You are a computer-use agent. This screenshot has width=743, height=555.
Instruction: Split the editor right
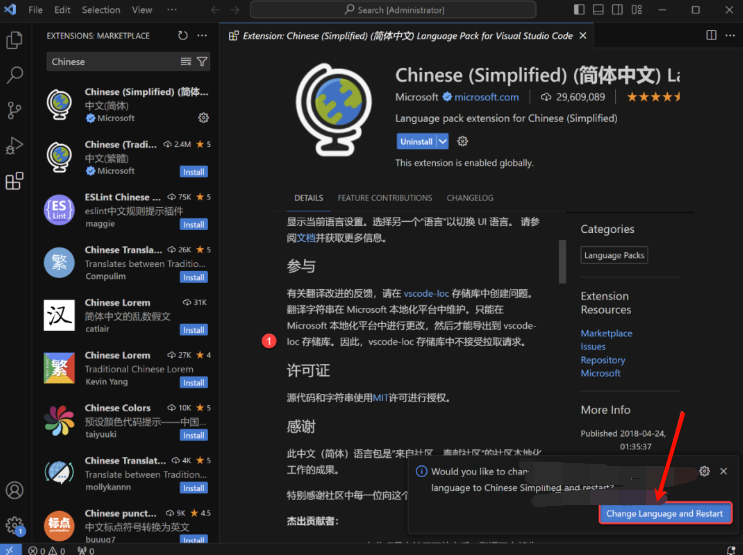point(711,36)
